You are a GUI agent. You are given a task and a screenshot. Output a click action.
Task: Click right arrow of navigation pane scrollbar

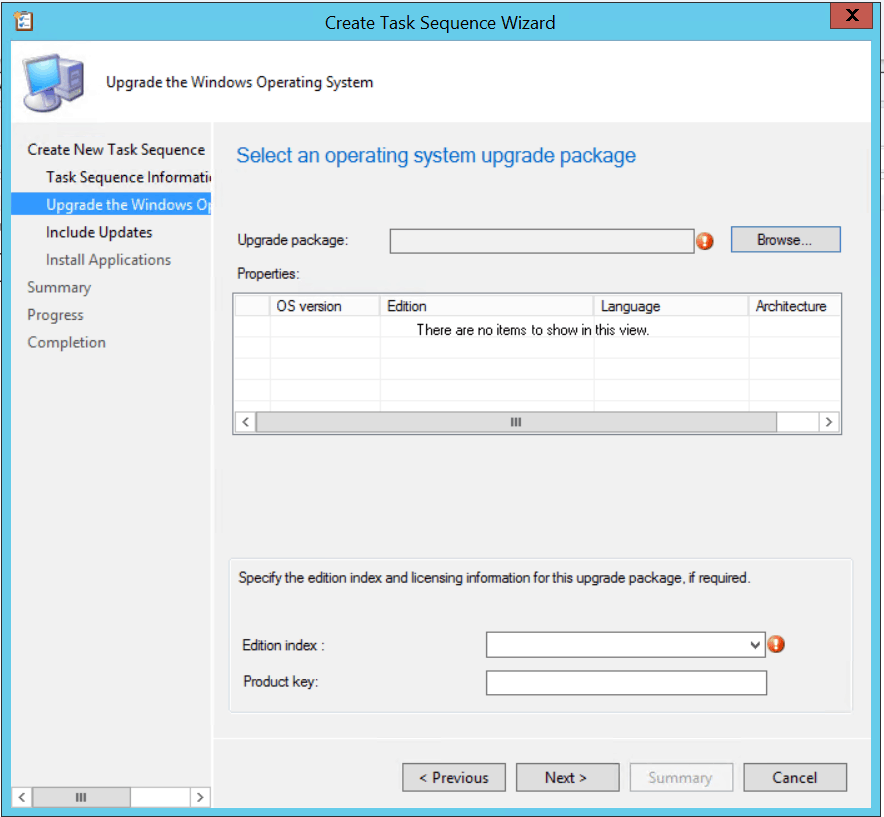[200, 797]
